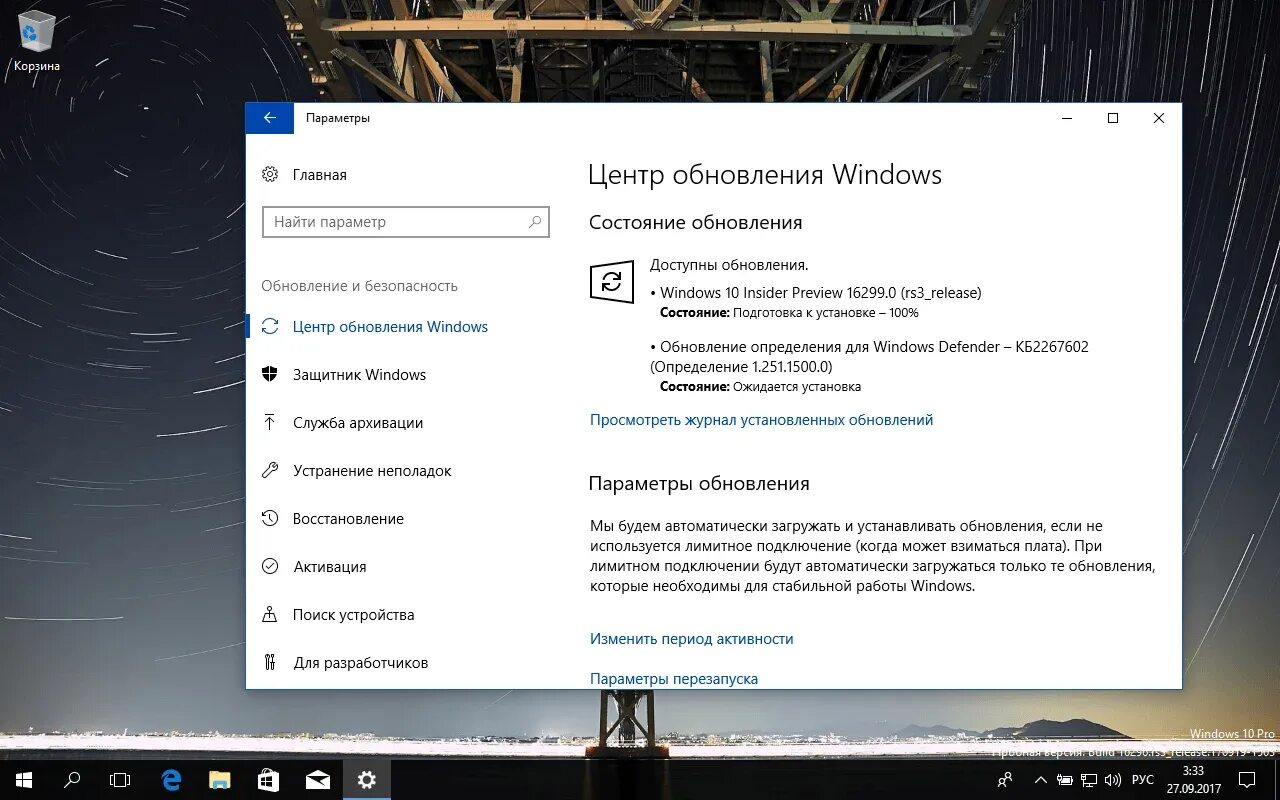Click the Settings gear on taskbar
Screen dimensions: 1280x800
click(367, 780)
